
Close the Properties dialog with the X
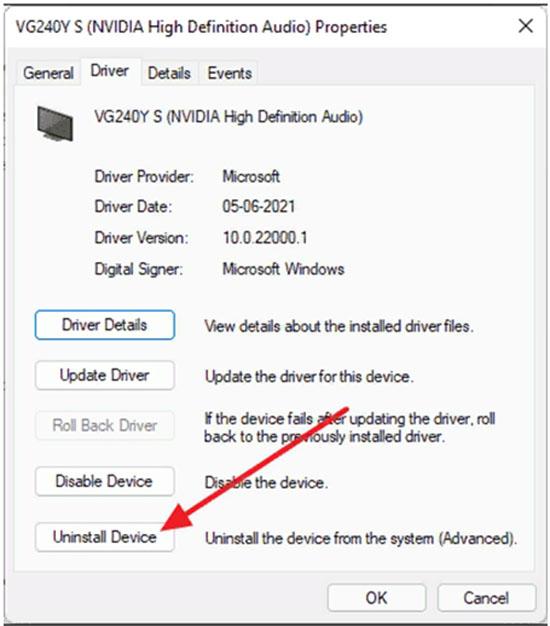click(x=525, y=26)
